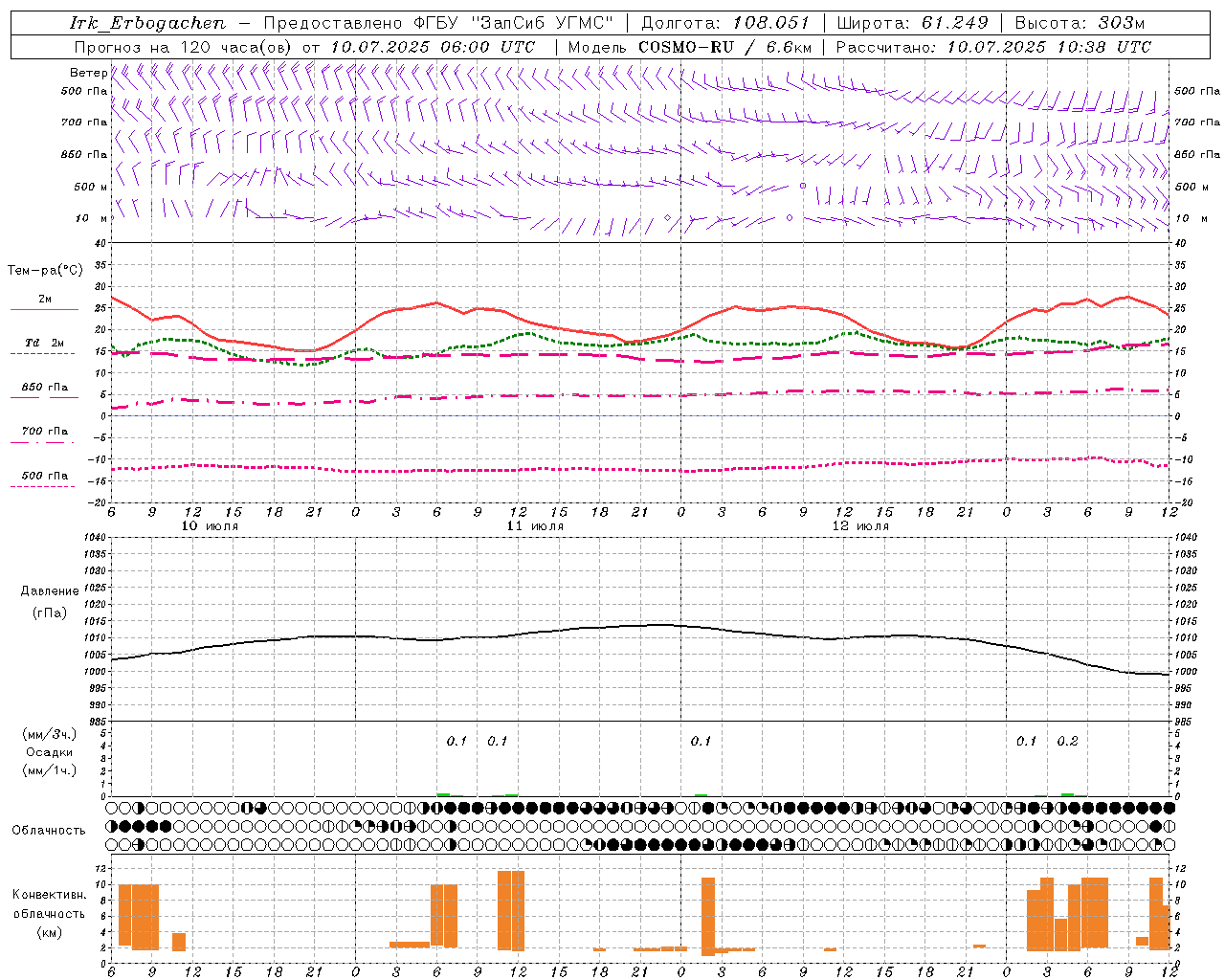
Task: Click the pink dash-dot line under the 700 гПа temperature legend
Action: 42,442
